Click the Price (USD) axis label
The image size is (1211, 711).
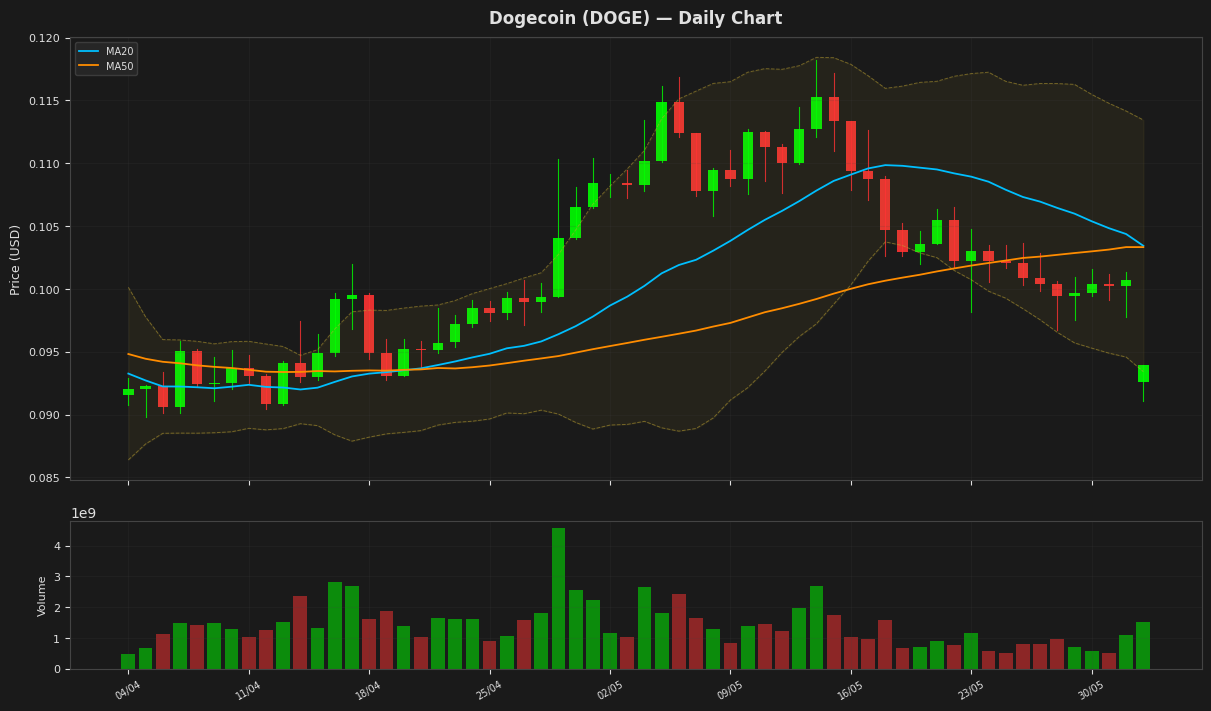(16, 259)
